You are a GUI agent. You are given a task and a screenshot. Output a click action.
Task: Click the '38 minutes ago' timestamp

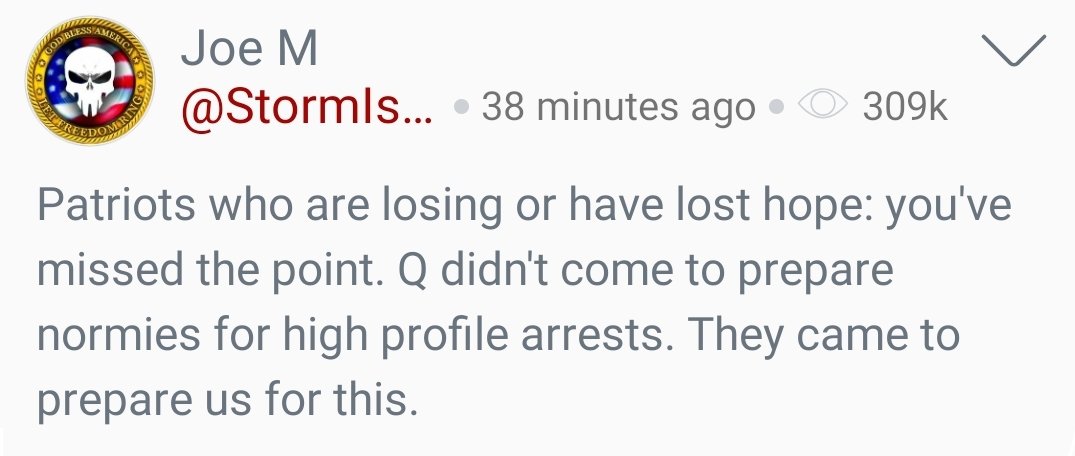click(618, 107)
